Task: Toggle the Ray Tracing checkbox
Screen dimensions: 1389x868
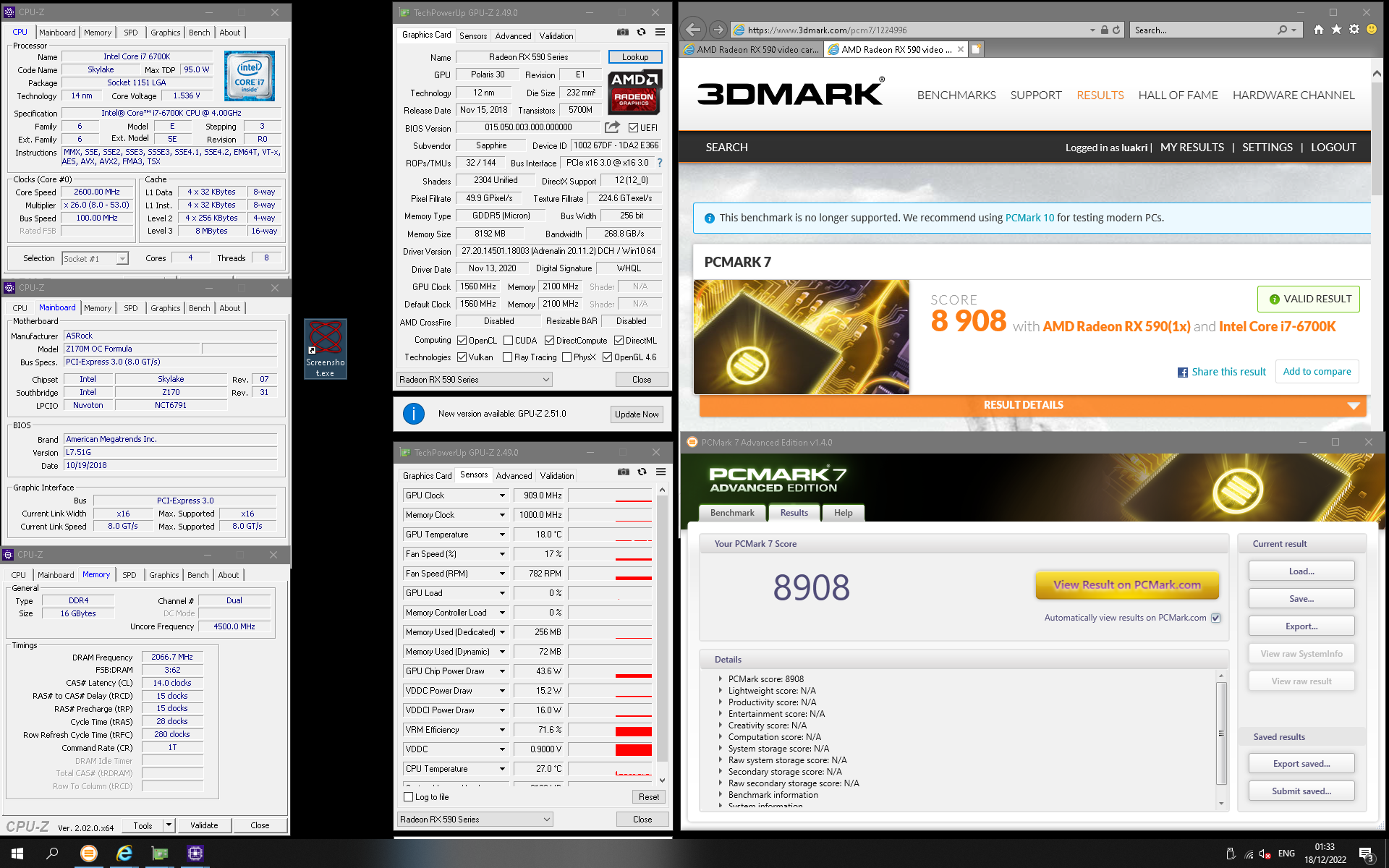Action: tap(507, 357)
